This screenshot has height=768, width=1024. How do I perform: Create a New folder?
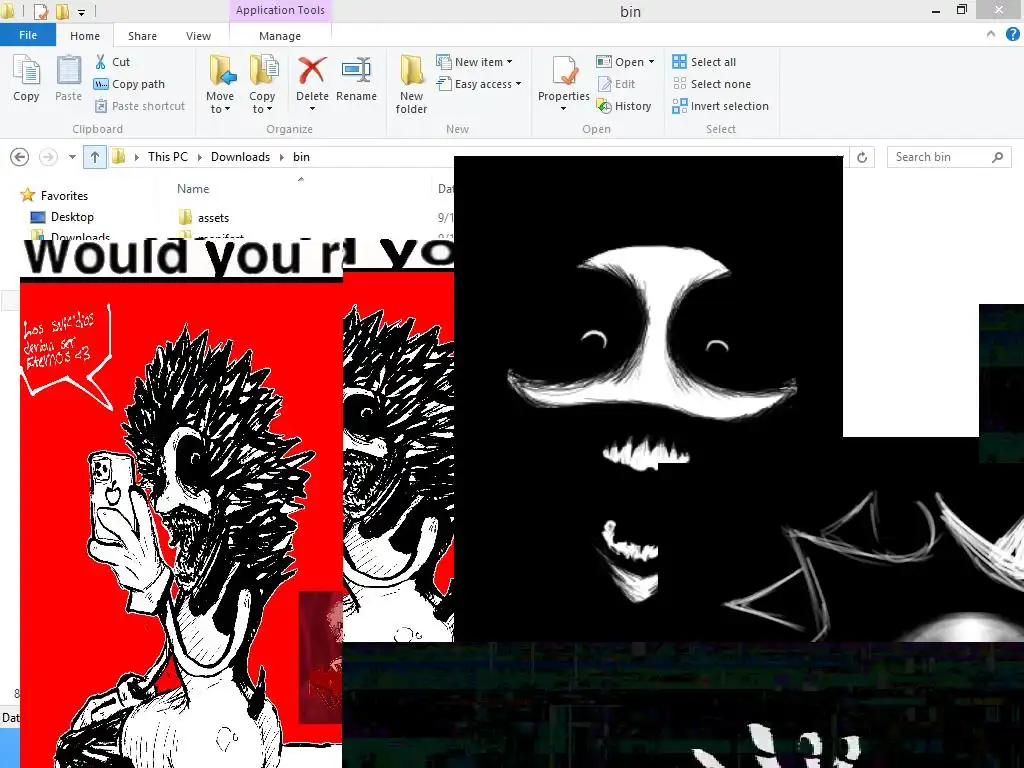pos(411,84)
